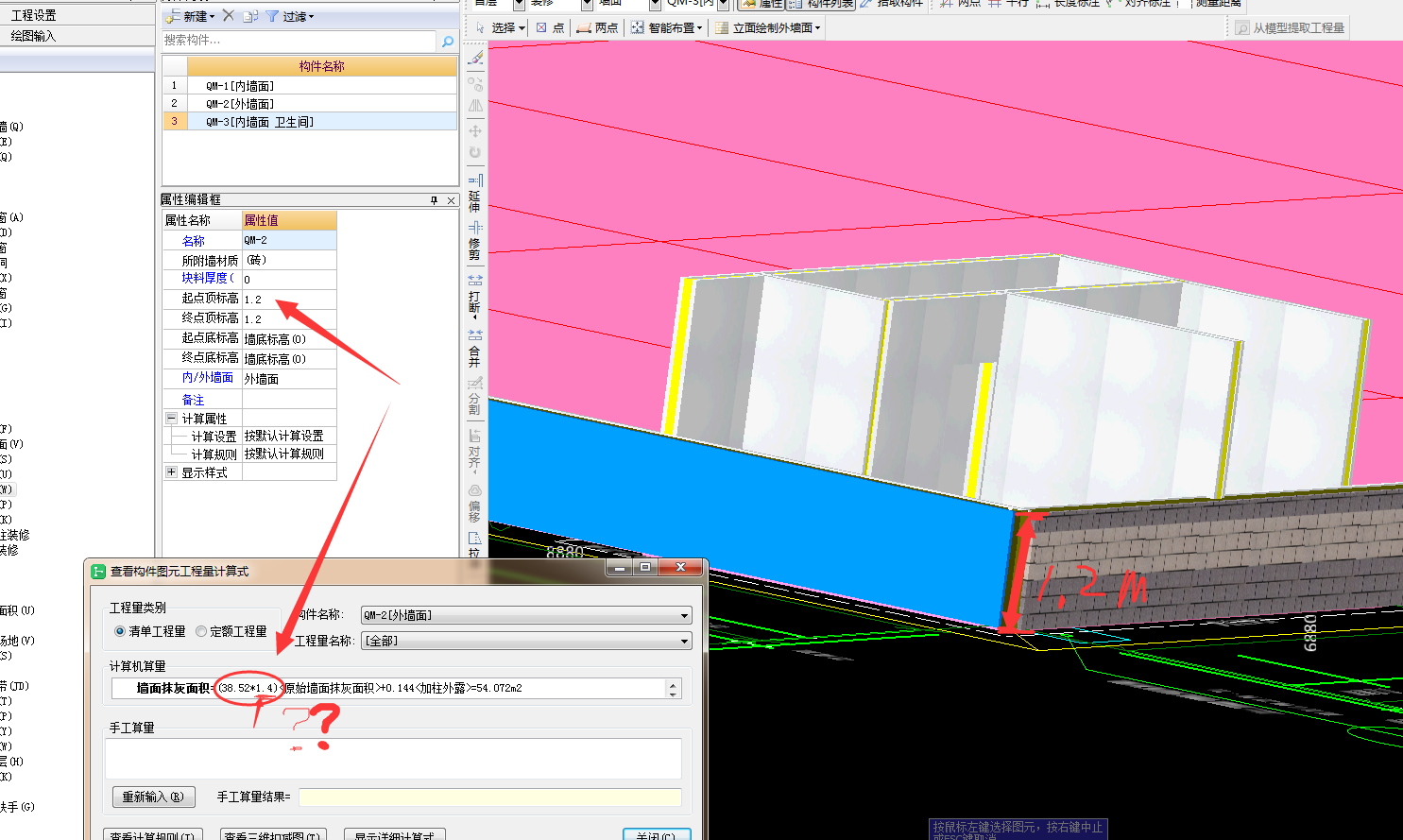Click the 偏移 (offset) tool
The width and height of the screenshot is (1403, 840).
(x=475, y=503)
